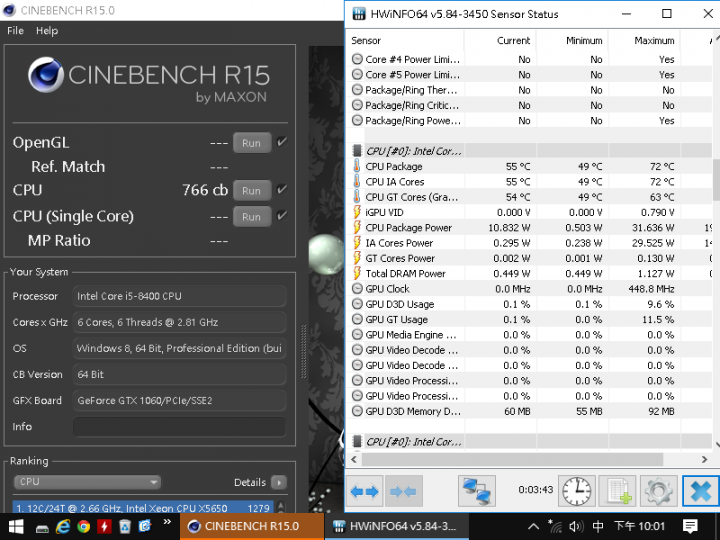Open the Action Center notification icon
The height and width of the screenshot is (540, 720).
pos(690,526)
